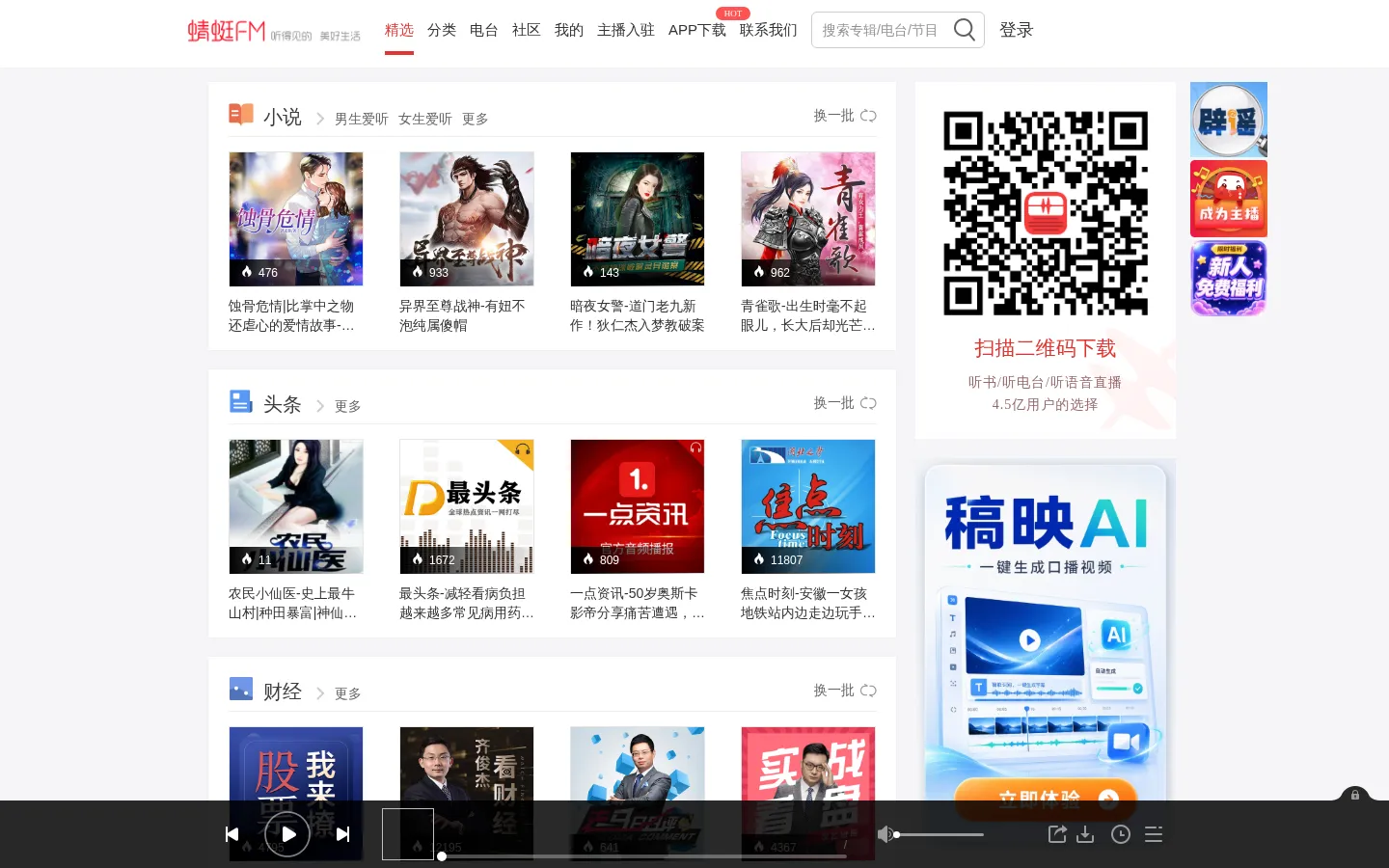This screenshot has width=1389, height=868.
Task: Open the playlist icon in player
Action: click(1154, 834)
